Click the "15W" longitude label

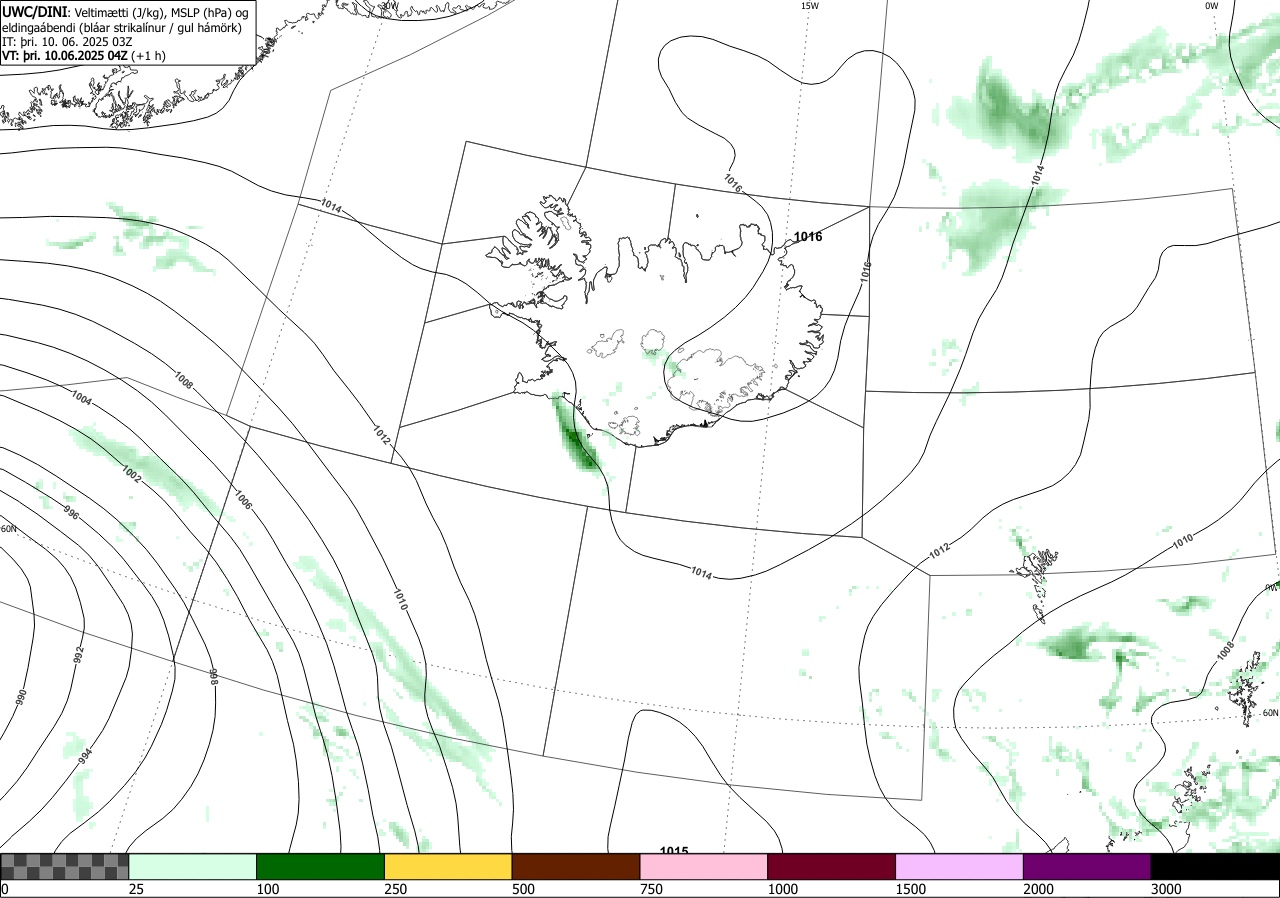809,6
